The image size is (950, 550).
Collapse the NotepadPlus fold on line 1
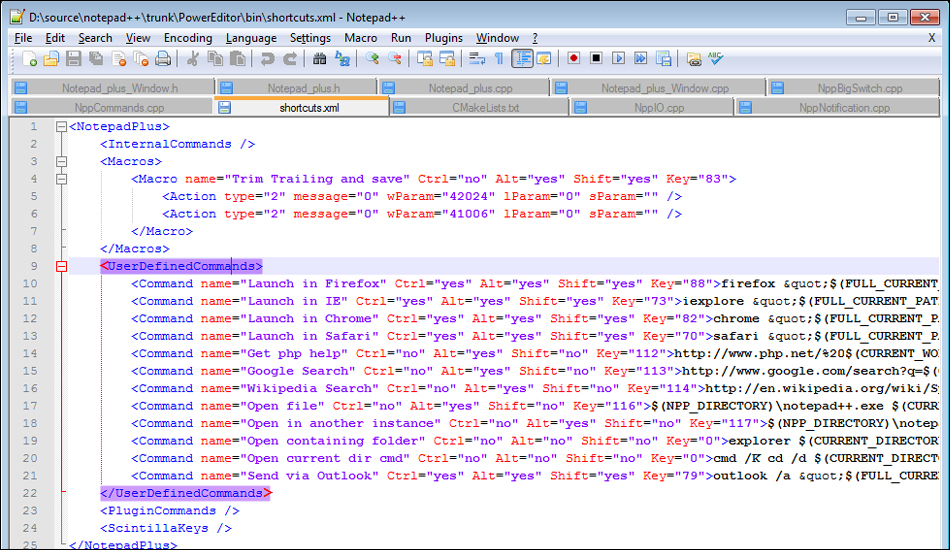[61, 127]
